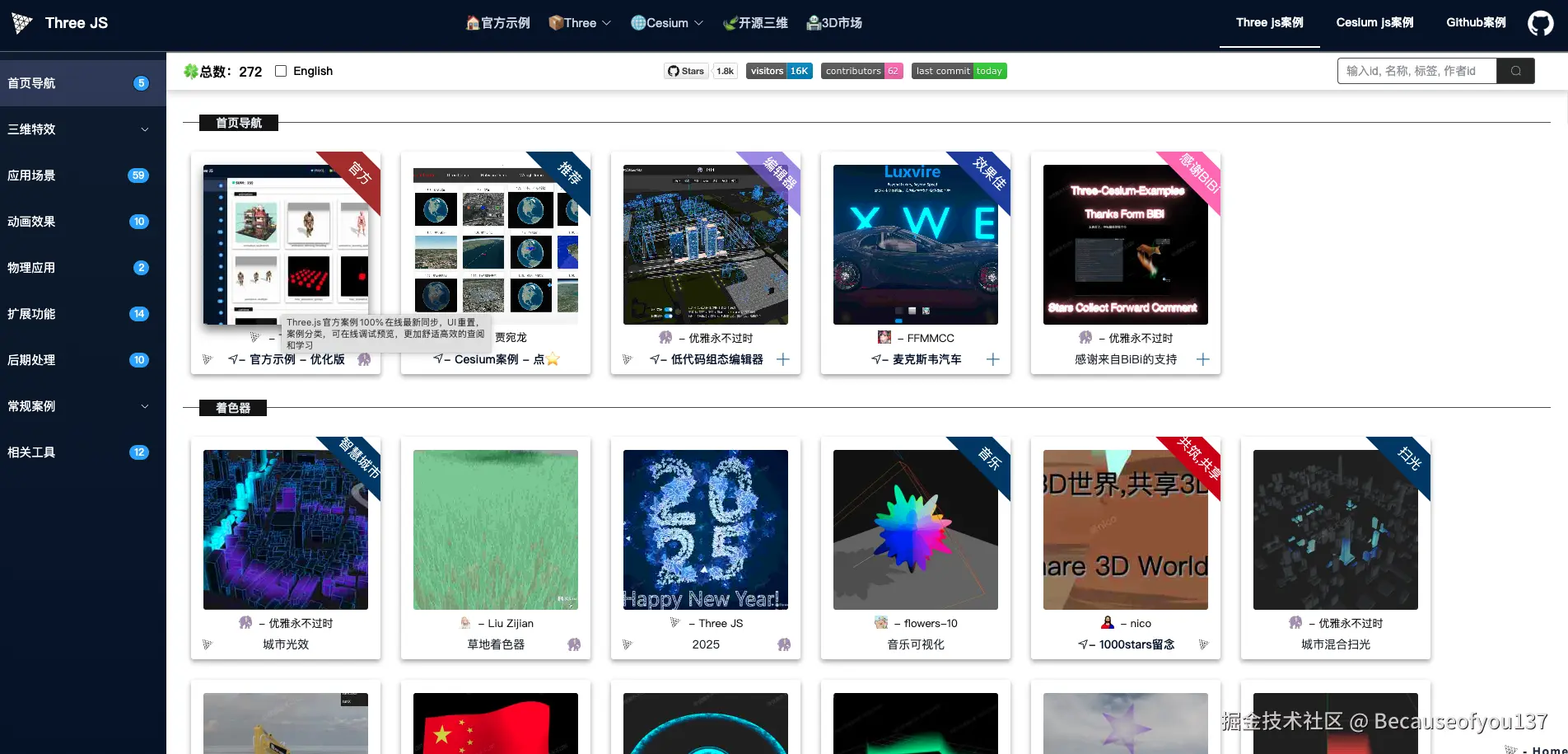Expand the 三维特效 sidebar section
Viewport: 1568px width, 754px height.
83,129
